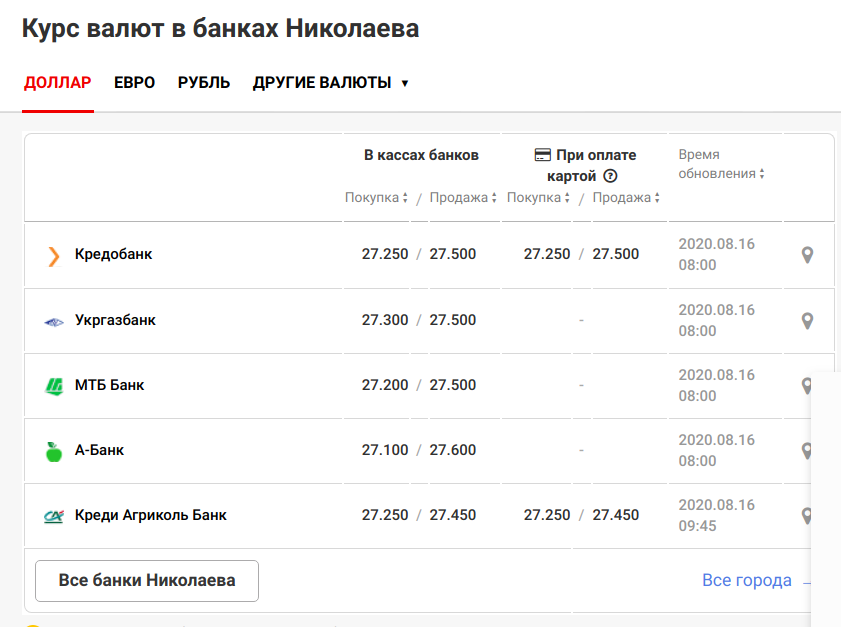
Task: Select Креди Агриколь cash sell rate 27.450
Action: pos(452,514)
